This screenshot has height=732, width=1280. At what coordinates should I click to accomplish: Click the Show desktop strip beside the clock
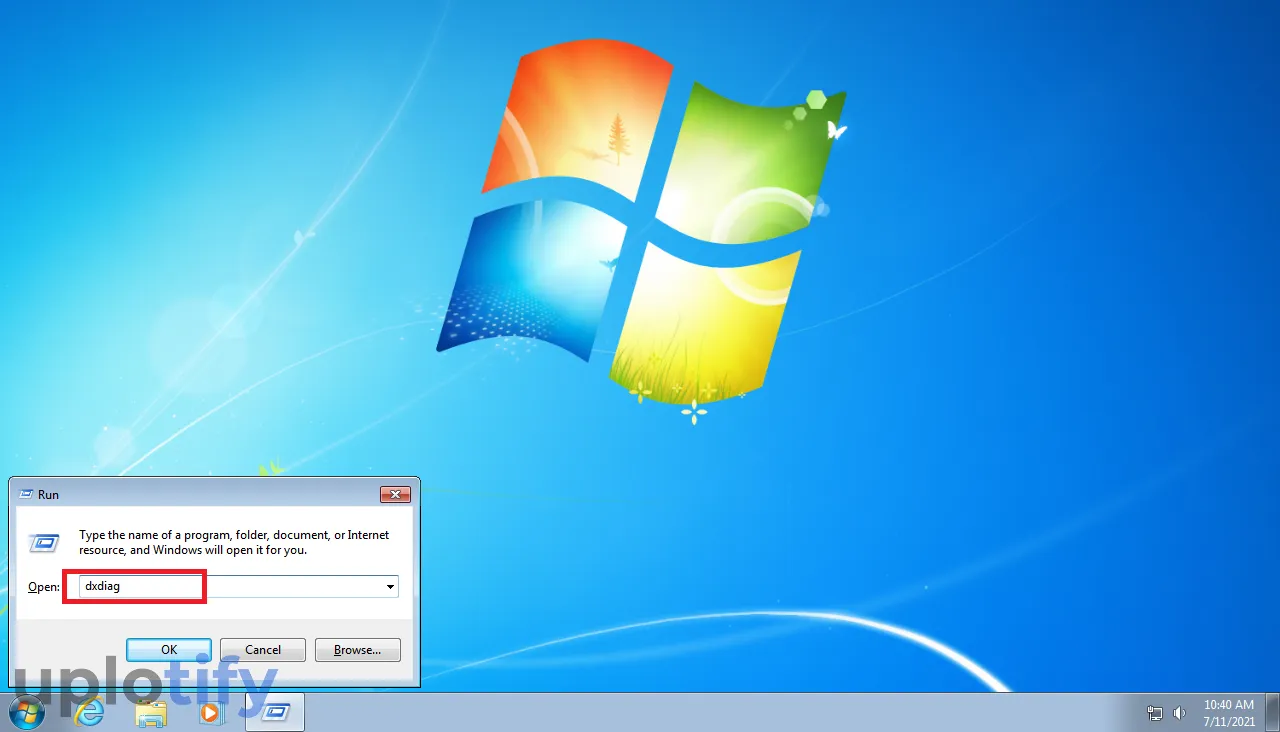tap(1273, 713)
